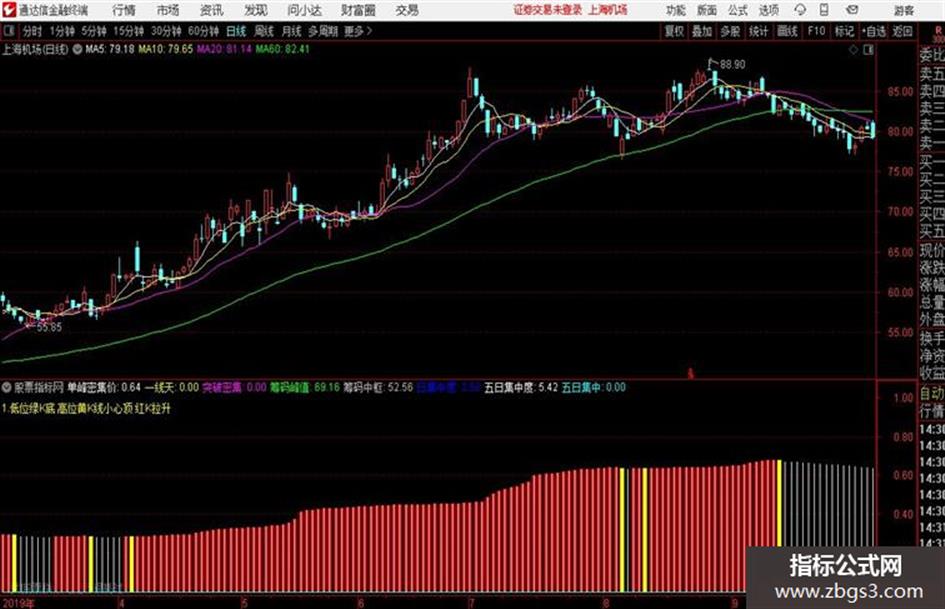This screenshot has height=609, width=945.
Task: Switch to the 1分钟 period tab
Action: [x=62, y=31]
